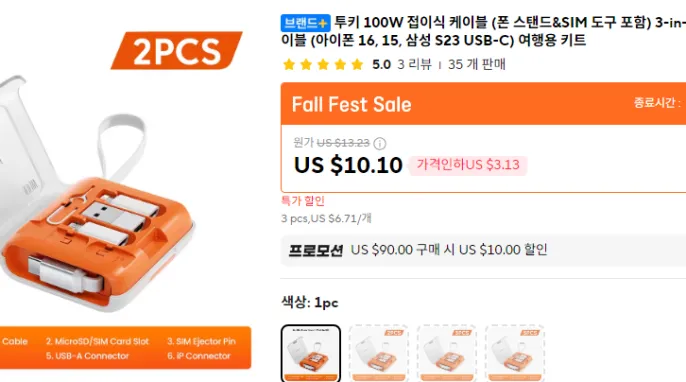Click the 35 개 판매 sold count
The width and height of the screenshot is (686, 382).
click(476, 65)
